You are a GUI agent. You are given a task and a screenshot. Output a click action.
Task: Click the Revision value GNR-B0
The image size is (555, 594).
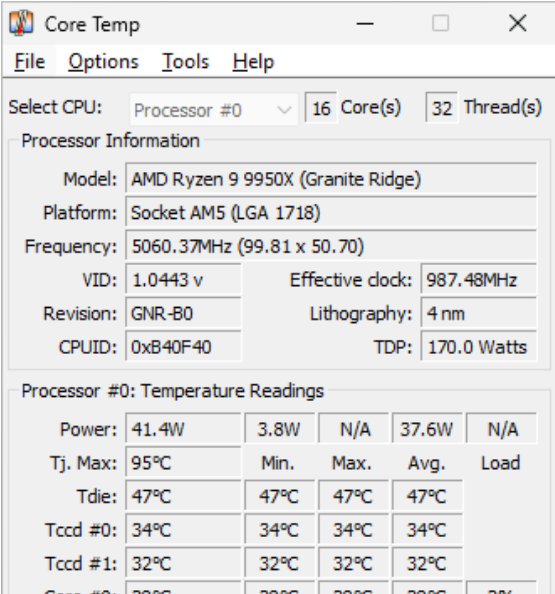183,314
